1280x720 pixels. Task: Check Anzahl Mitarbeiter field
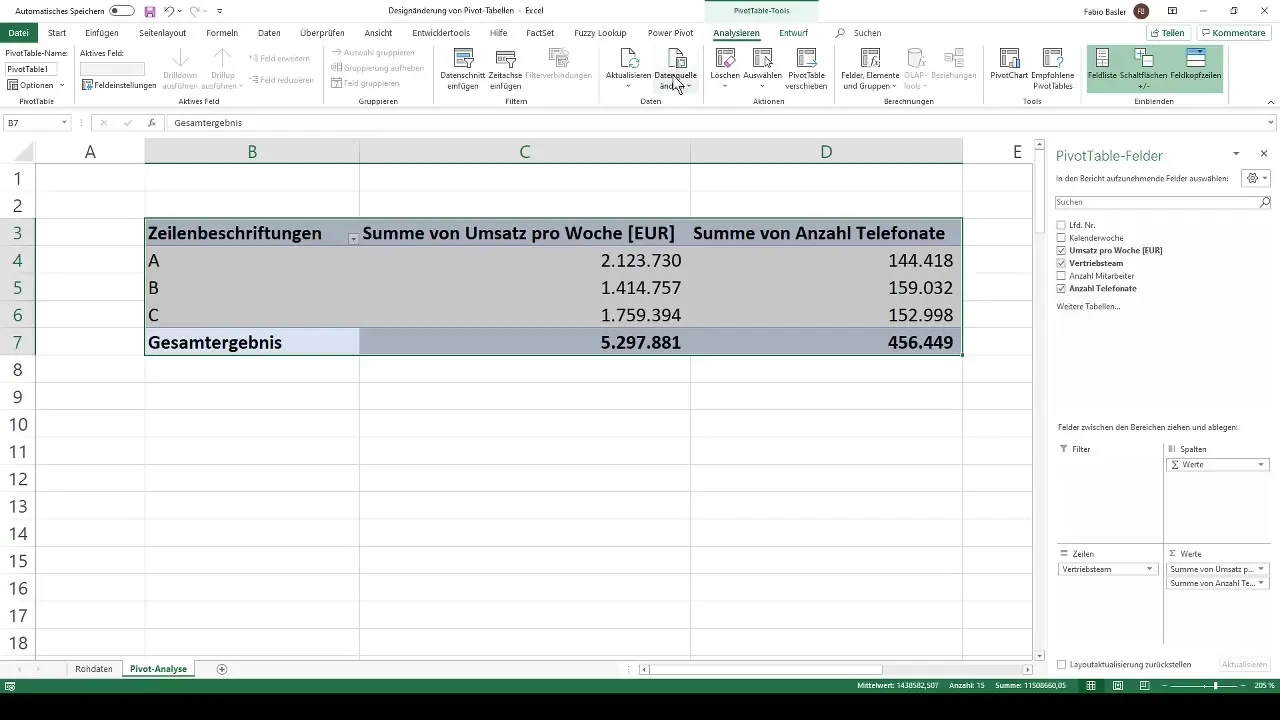click(x=1062, y=275)
